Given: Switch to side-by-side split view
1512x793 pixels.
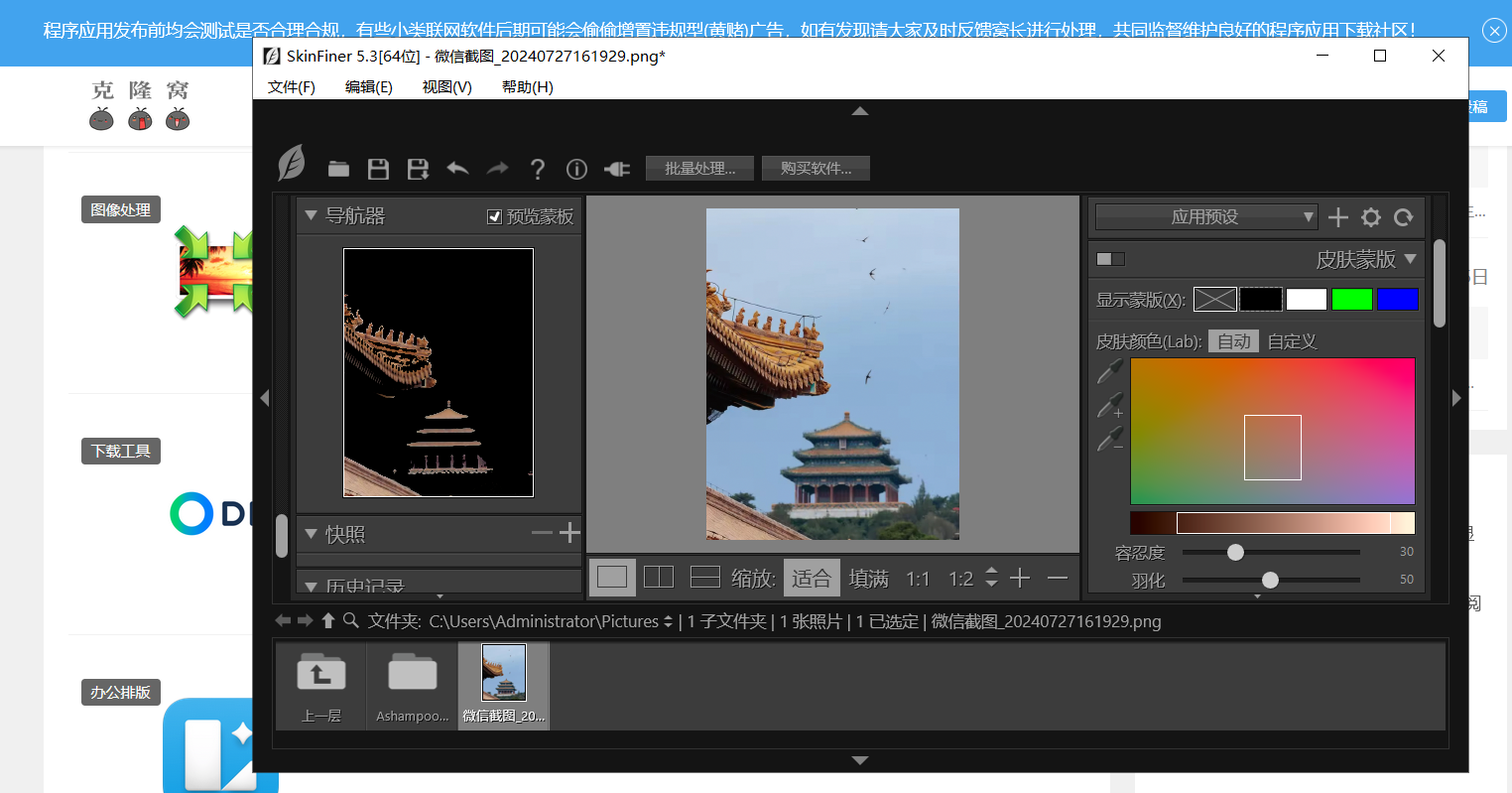Looking at the screenshot, I should coord(659,577).
